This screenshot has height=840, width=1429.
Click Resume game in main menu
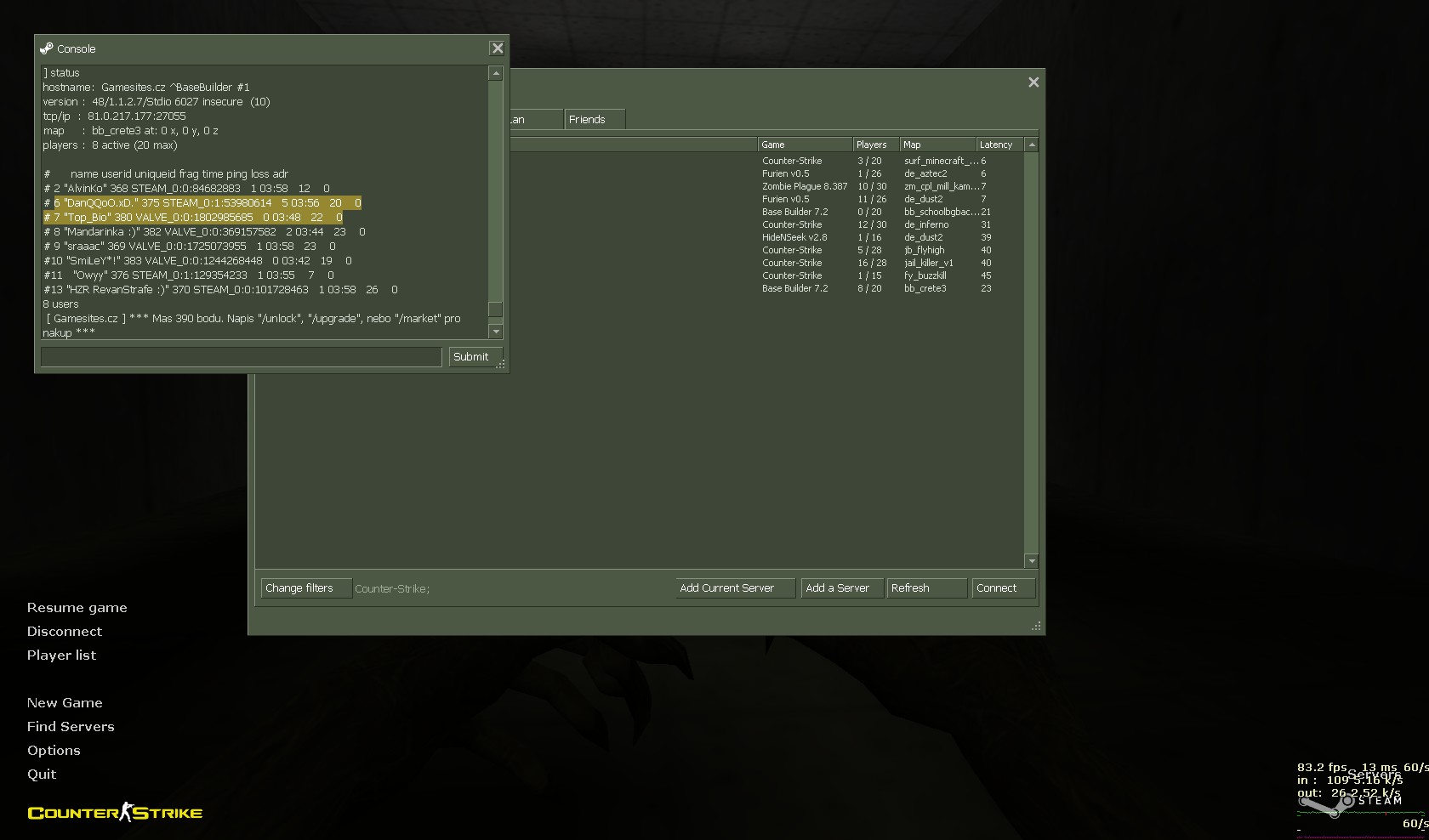click(77, 608)
